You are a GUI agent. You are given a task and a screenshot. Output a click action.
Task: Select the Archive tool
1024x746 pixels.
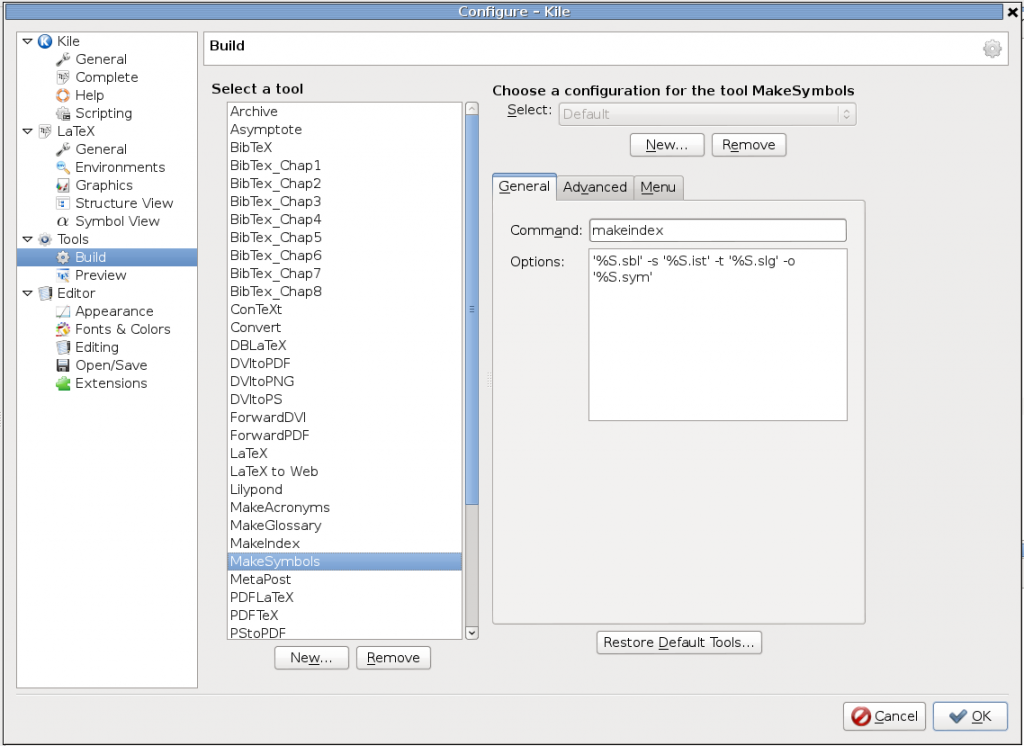344,112
